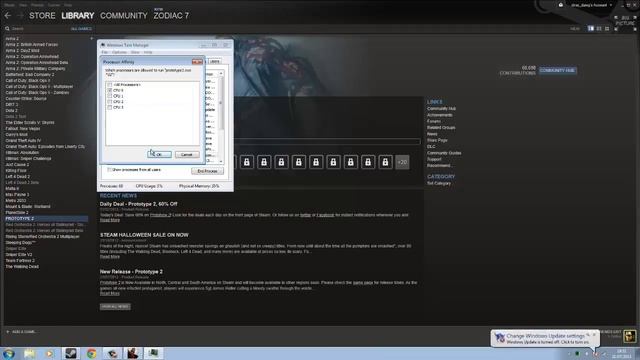
Task: Open the Community Guides link
Action: tap(444, 153)
